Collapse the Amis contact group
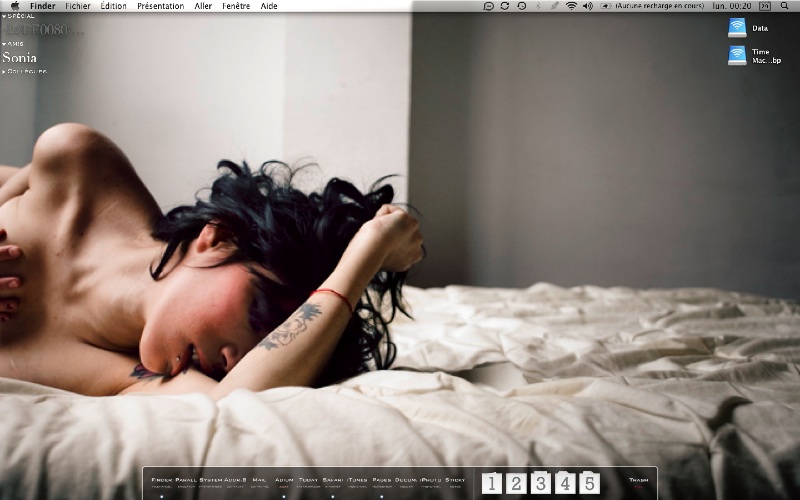The image size is (800, 500). pyautogui.click(x=4, y=44)
